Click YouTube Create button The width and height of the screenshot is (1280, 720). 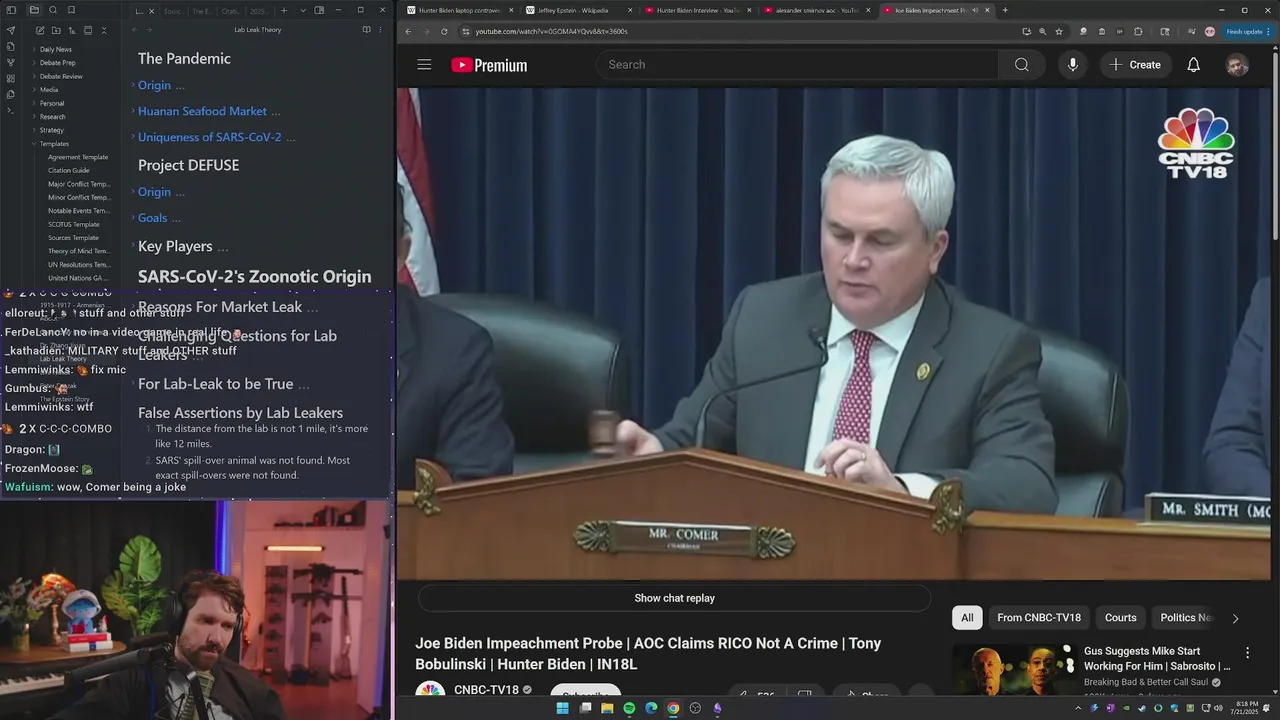1135,65
